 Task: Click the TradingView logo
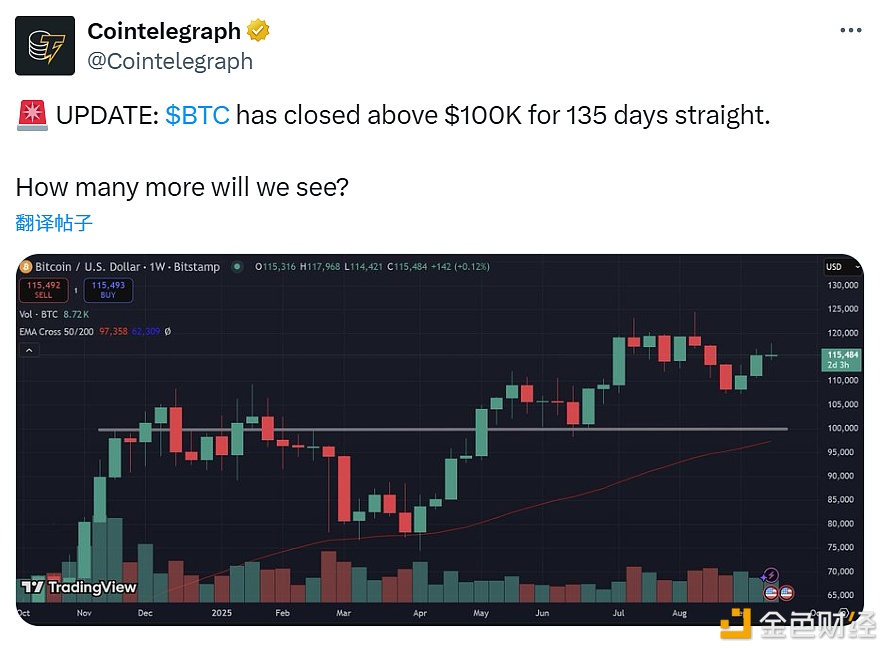point(79,587)
